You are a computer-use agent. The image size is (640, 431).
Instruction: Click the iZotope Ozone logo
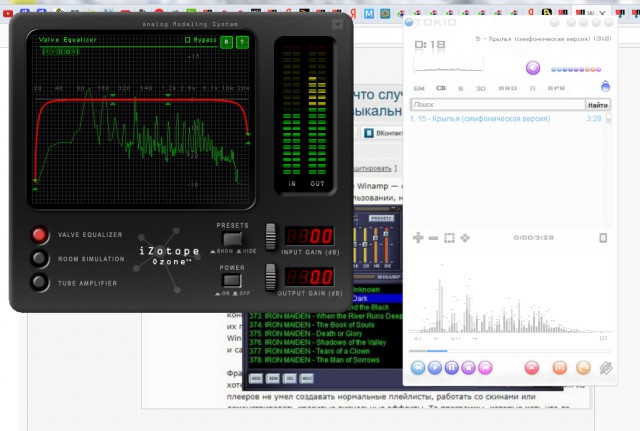169,255
